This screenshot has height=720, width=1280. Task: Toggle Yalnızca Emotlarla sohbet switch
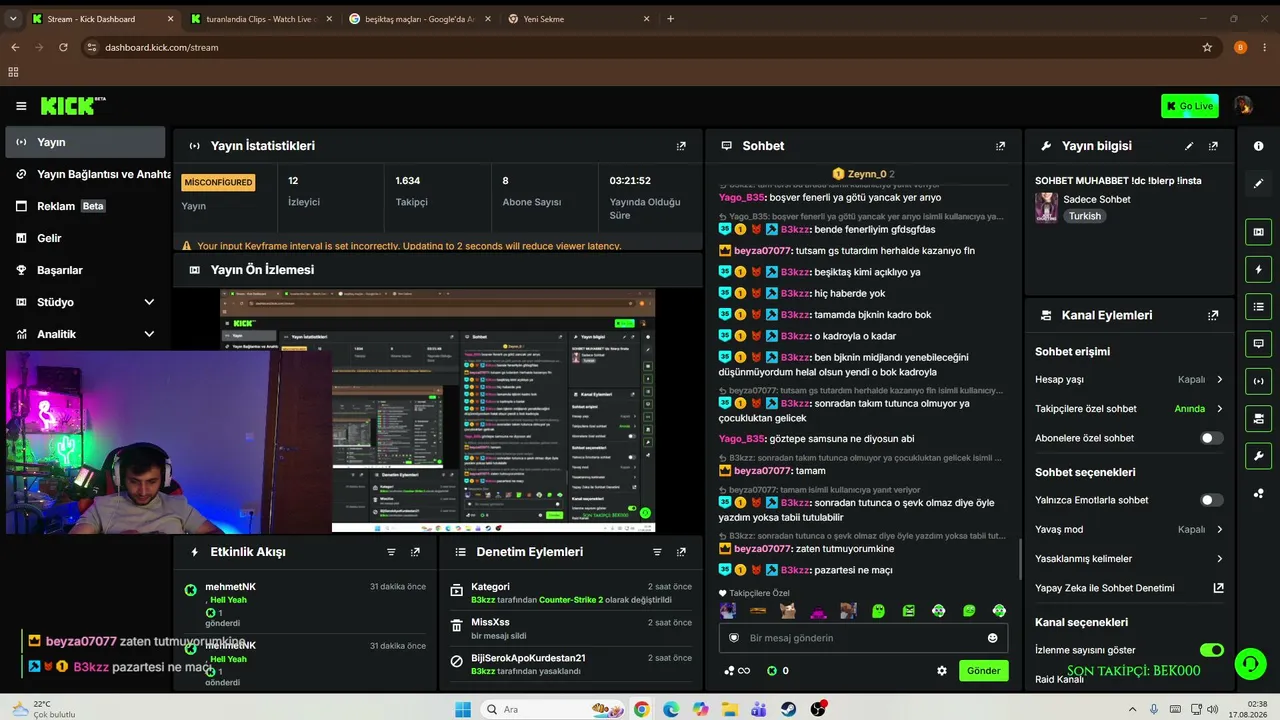coord(1211,500)
